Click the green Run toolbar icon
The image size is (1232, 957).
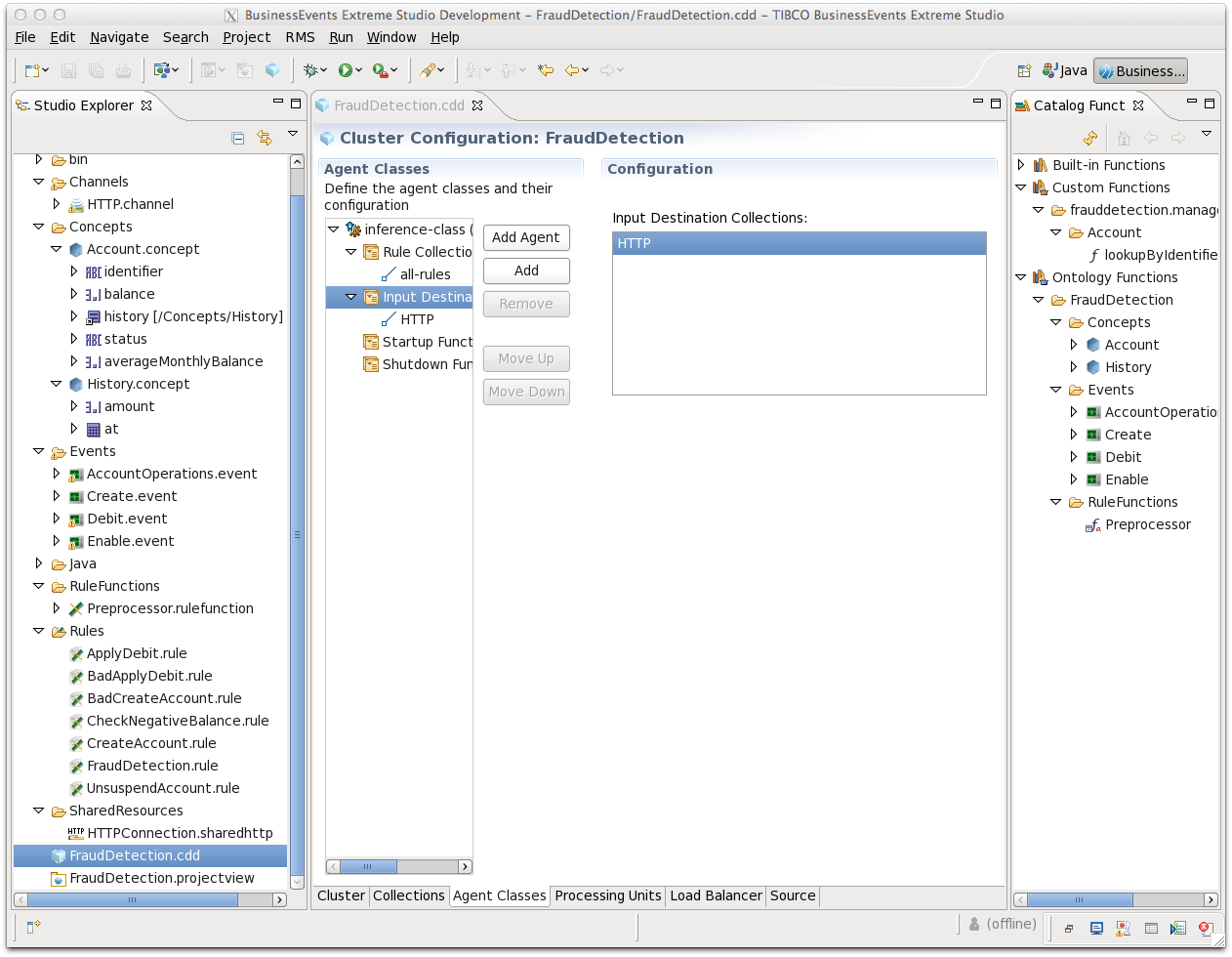coord(345,70)
